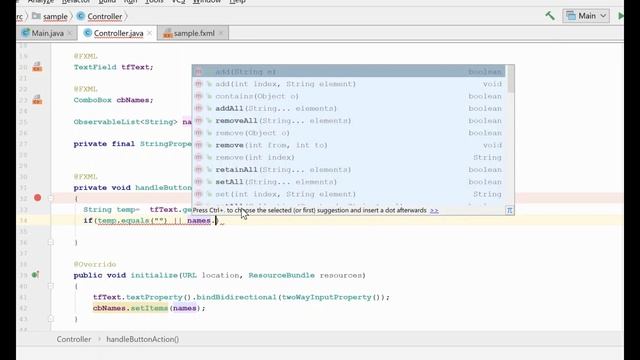Click the completion popup scrollbar thumb

coord(510,79)
